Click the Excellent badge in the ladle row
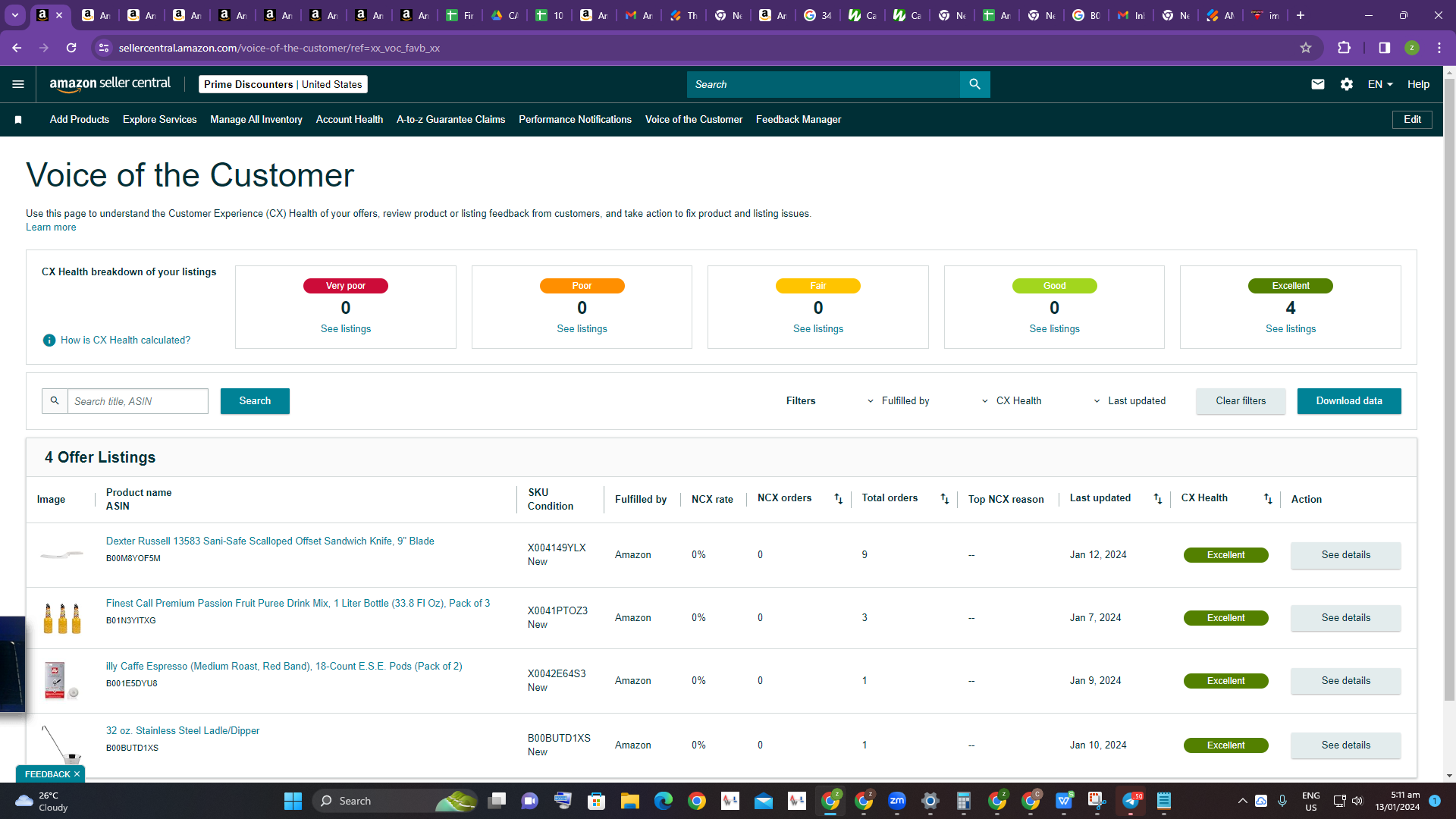The width and height of the screenshot is (1456, 819). coord(1225,745)
